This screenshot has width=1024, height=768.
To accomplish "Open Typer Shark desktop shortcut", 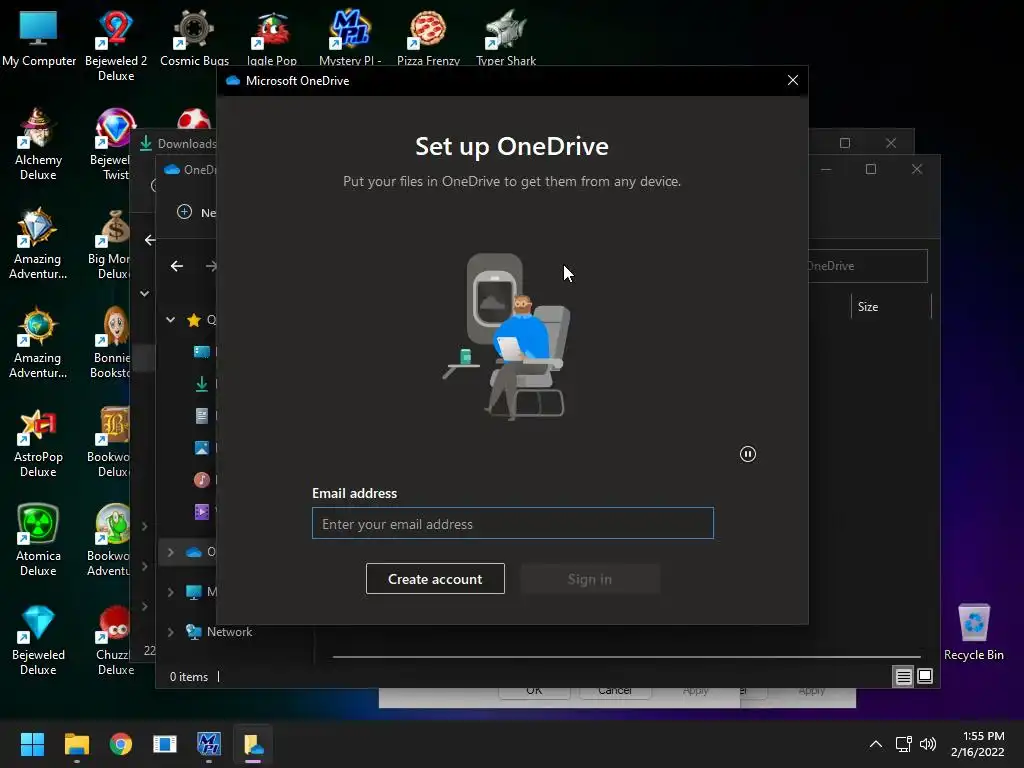I will [505, 39].
